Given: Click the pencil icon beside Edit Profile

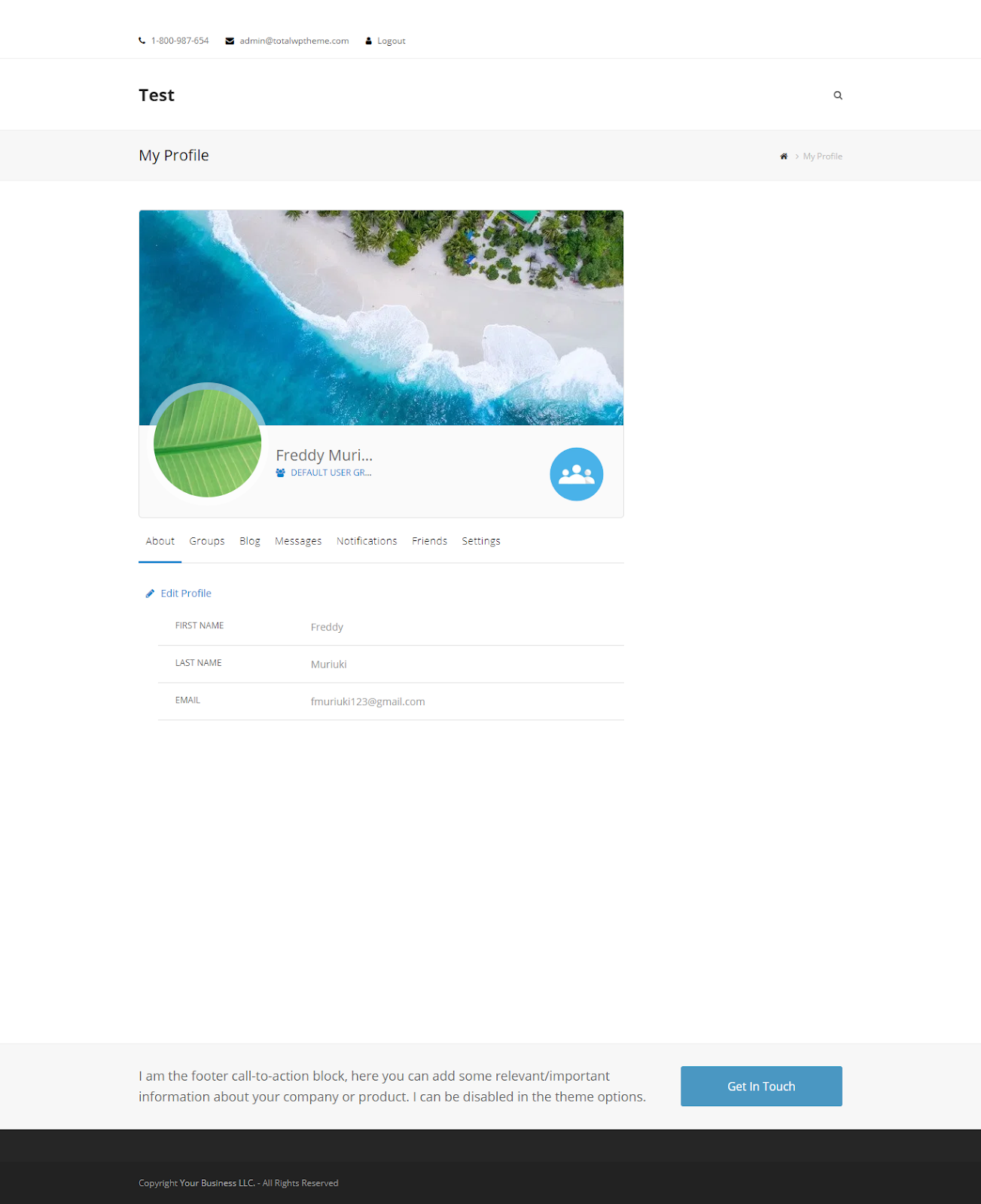Looking at the screenshot, I should [x=150, y=594].
